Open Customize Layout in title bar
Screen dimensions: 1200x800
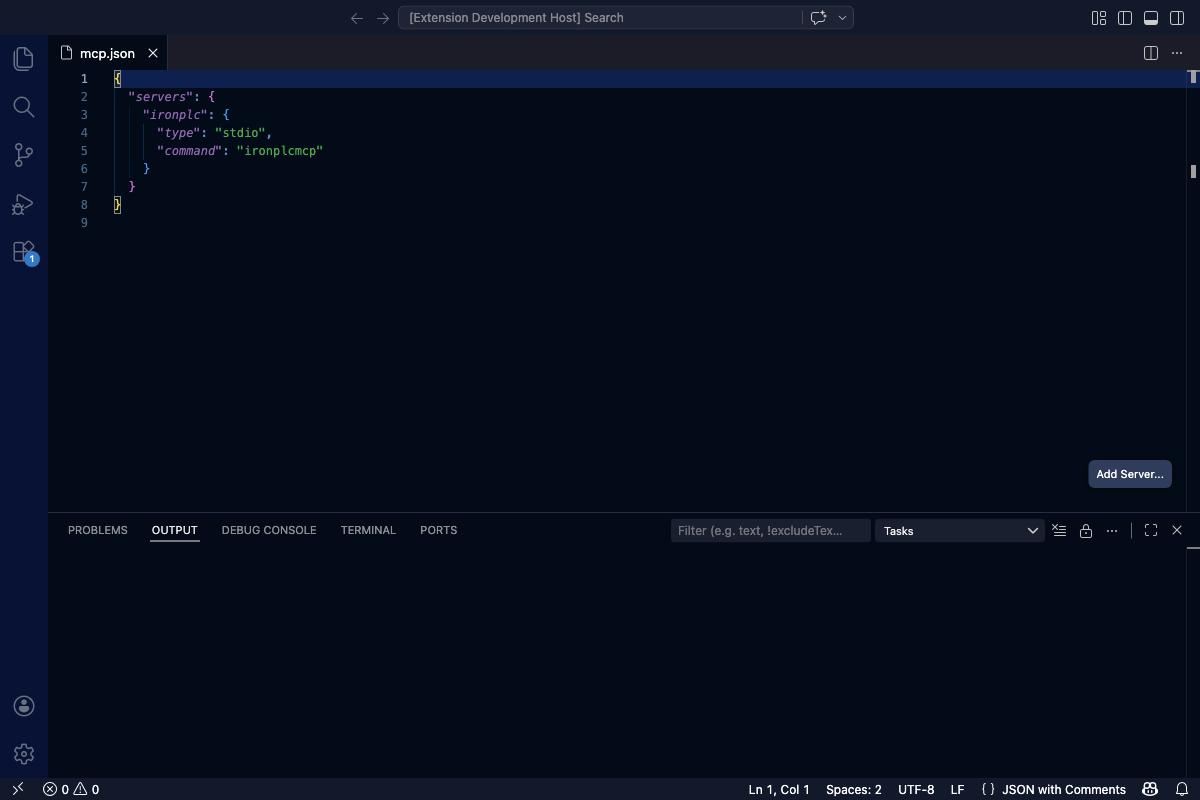pos(1099,18)
